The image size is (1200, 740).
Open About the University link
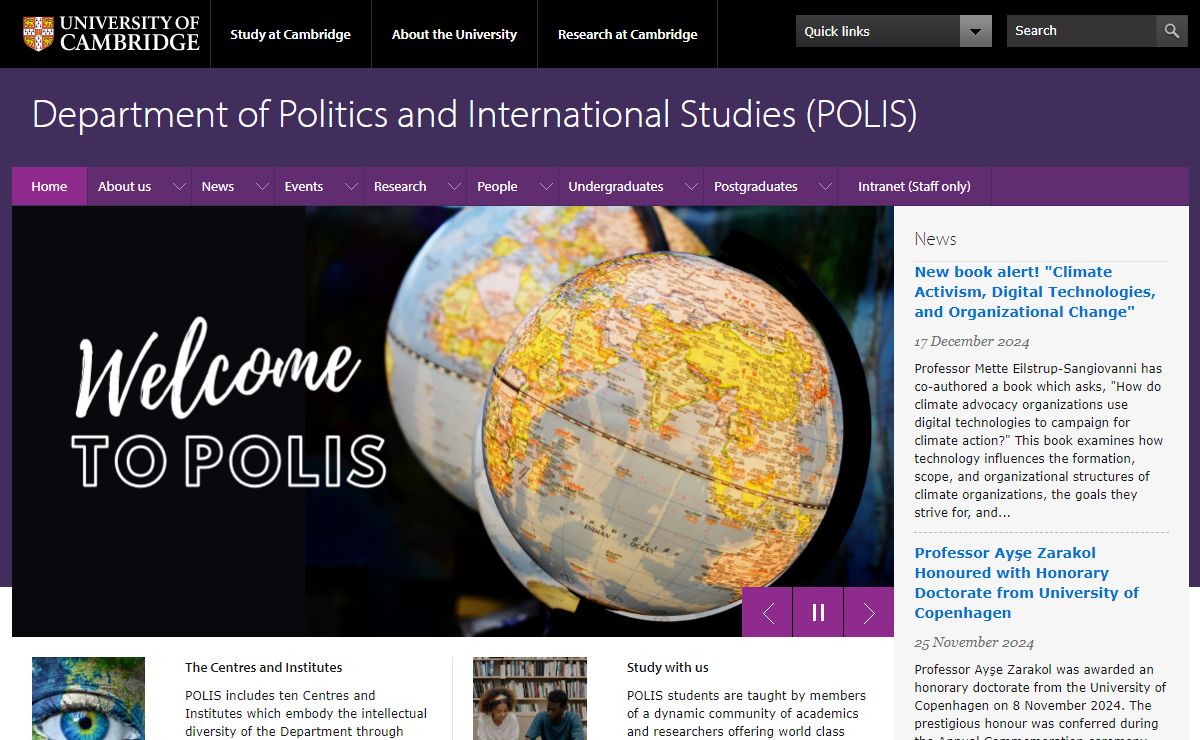(x=454, y=34)
